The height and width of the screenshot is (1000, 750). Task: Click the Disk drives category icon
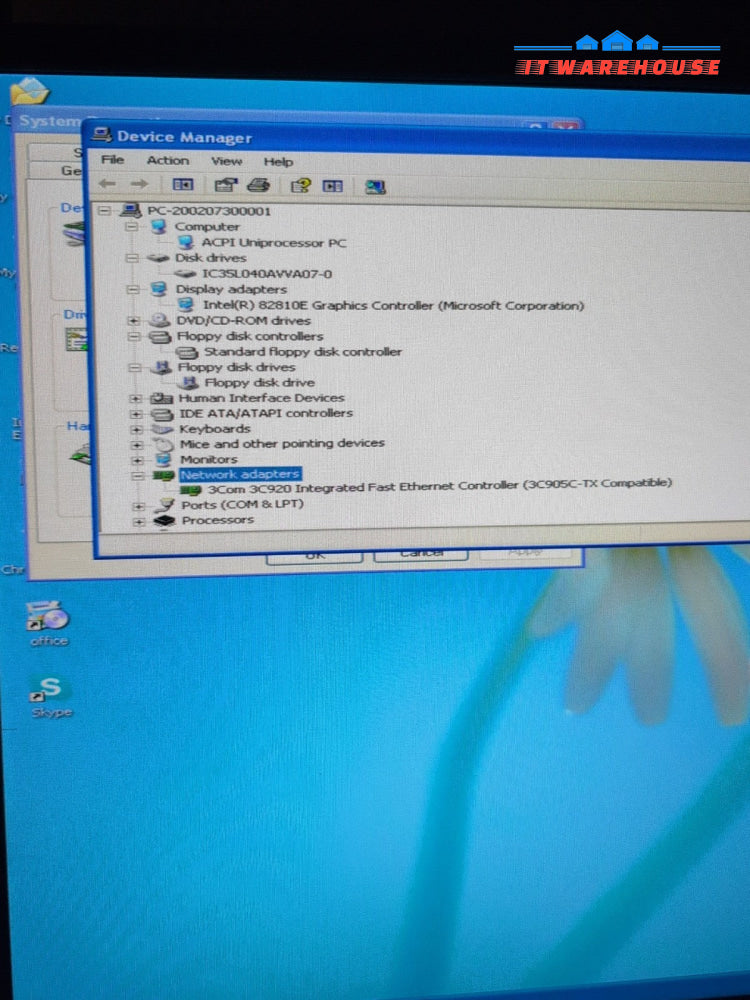pyautogui.click(x=158, y=258)
